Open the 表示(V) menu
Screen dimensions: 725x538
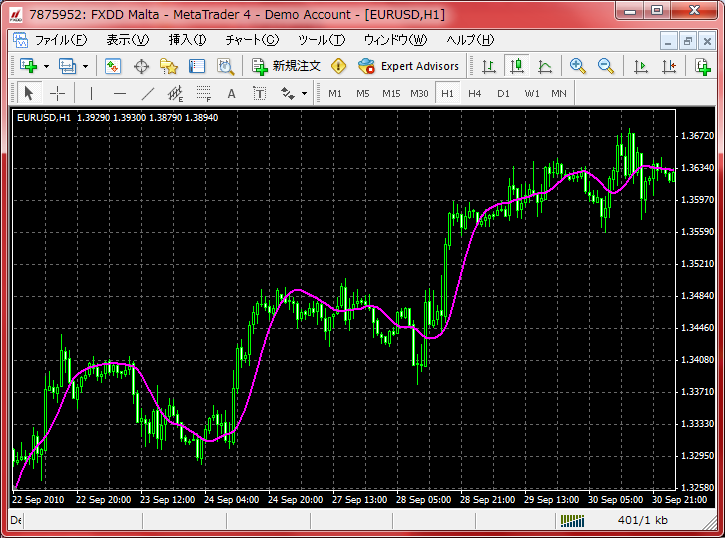pos(128,40)
